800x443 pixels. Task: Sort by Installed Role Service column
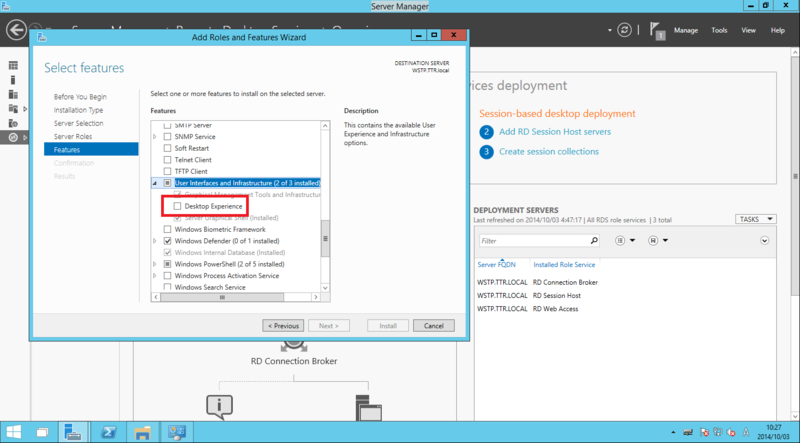[564, 264]
